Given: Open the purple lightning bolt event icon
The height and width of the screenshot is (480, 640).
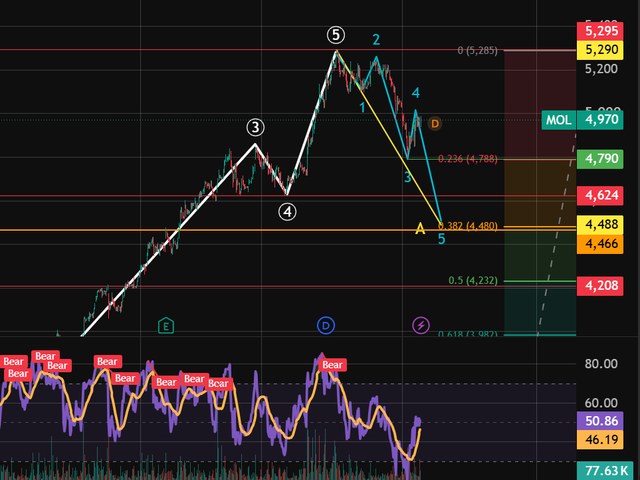Looking at the screenshot, I should (421, 325).
